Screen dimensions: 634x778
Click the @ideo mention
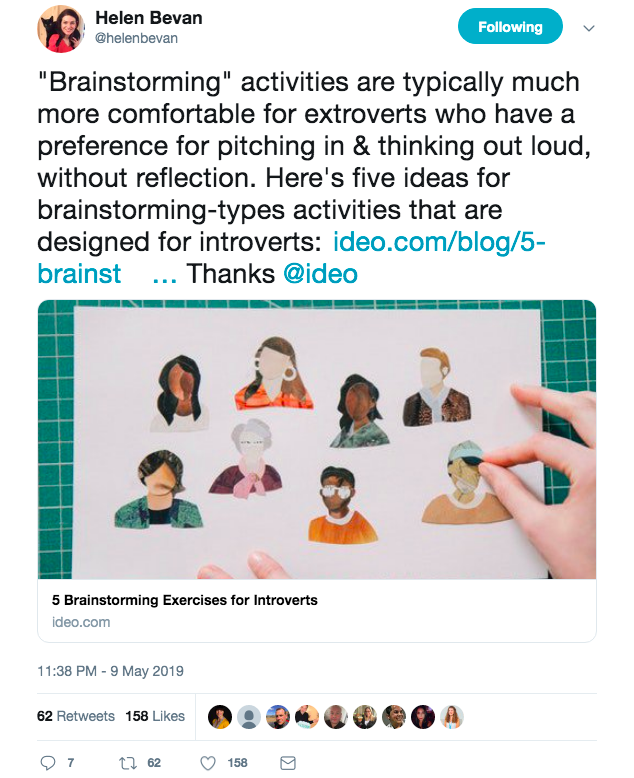[320, 273]
